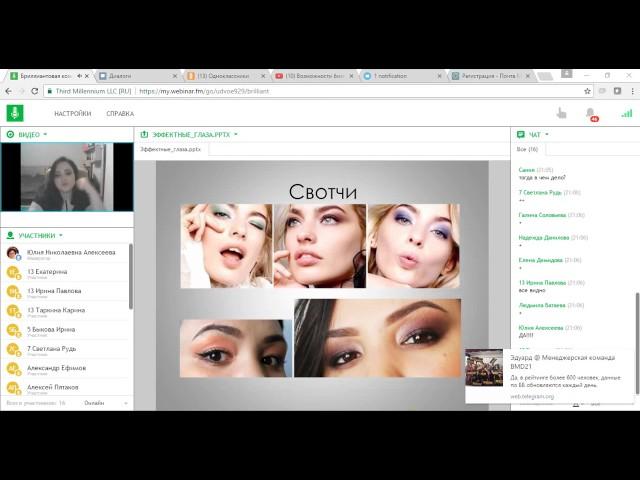Switch to the Одноклассники browser tab
Screen dimensions: 640x480
226,76
